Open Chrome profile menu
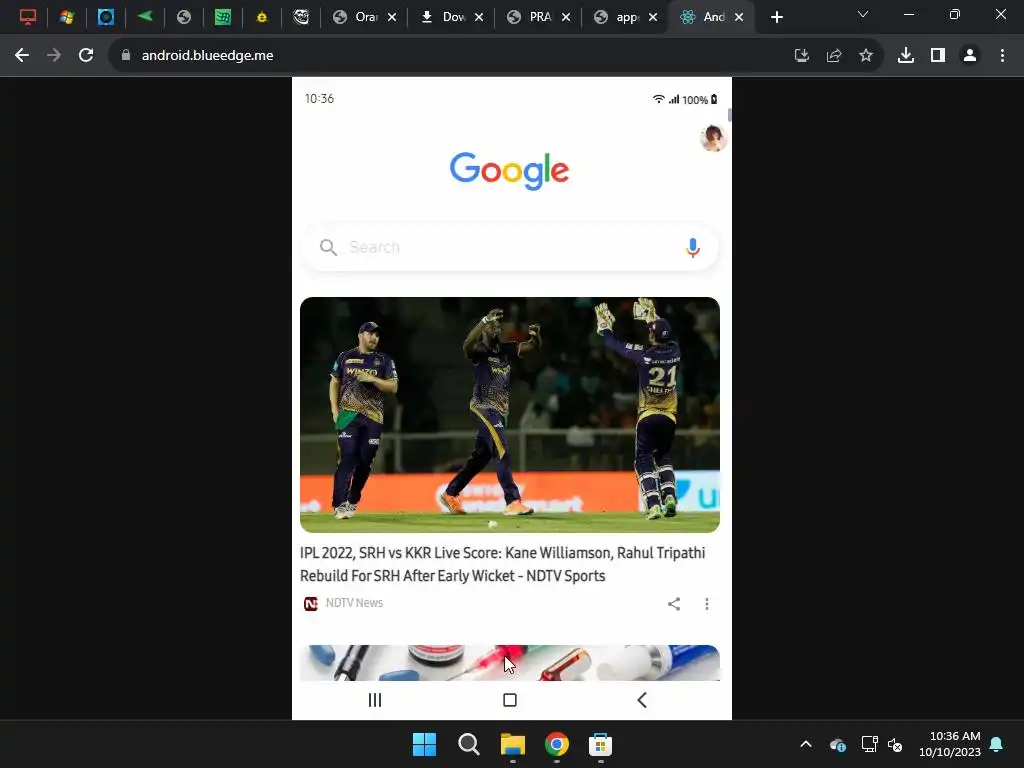This screenshot has width=1024, height=768. 970,56
